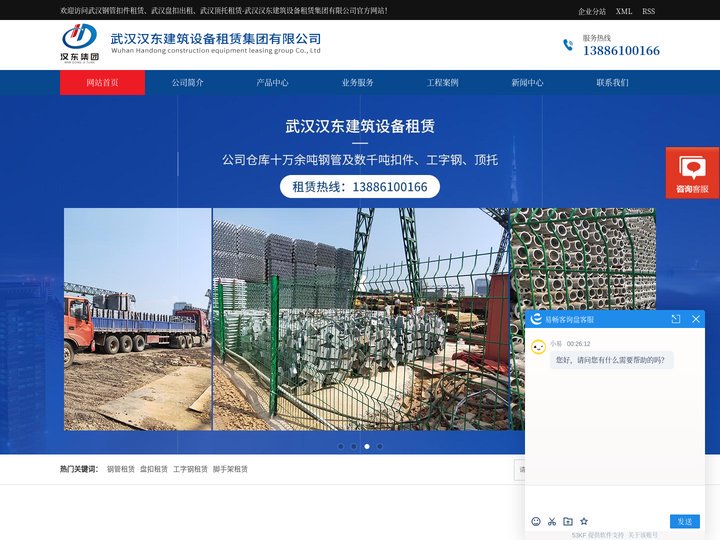Click the truck photo in banner

(x=138, y=319)
